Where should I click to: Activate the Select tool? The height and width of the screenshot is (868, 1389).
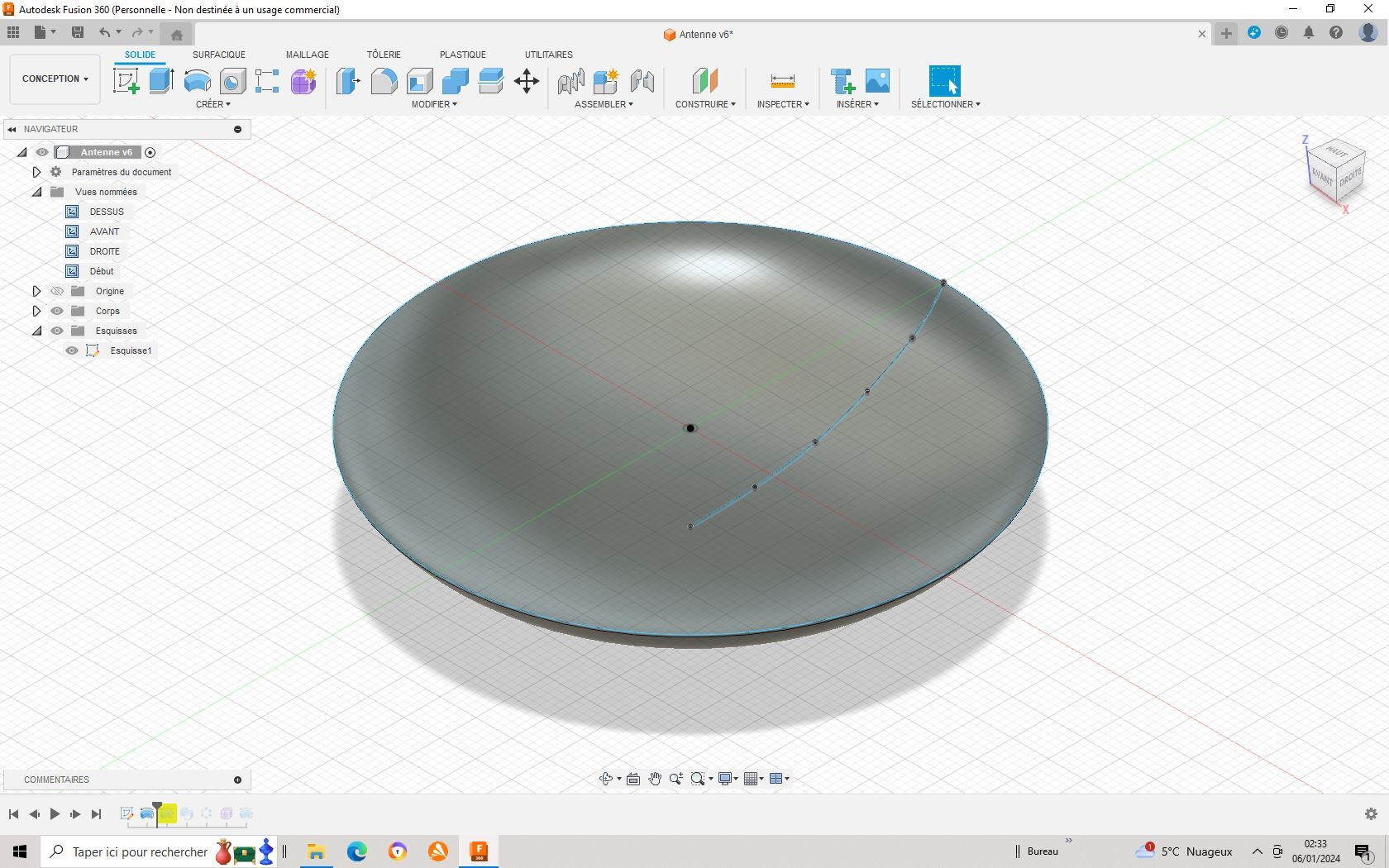[945, 81]
